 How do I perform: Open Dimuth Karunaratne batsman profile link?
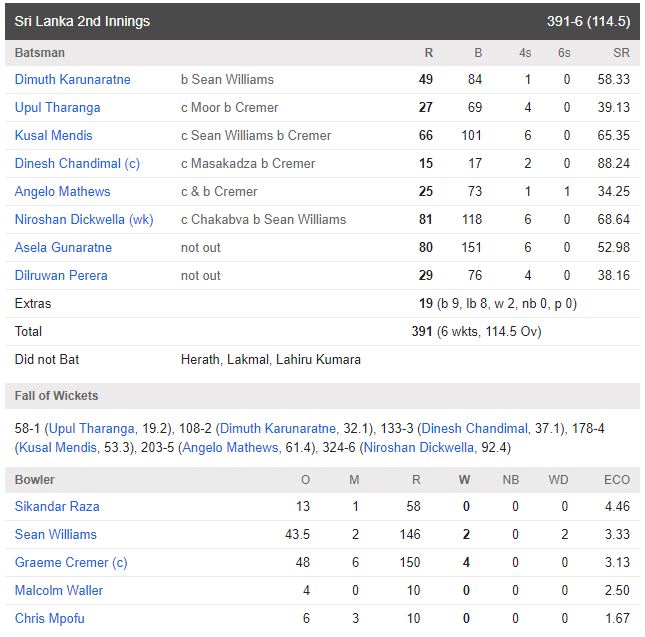tap(72, 79)
